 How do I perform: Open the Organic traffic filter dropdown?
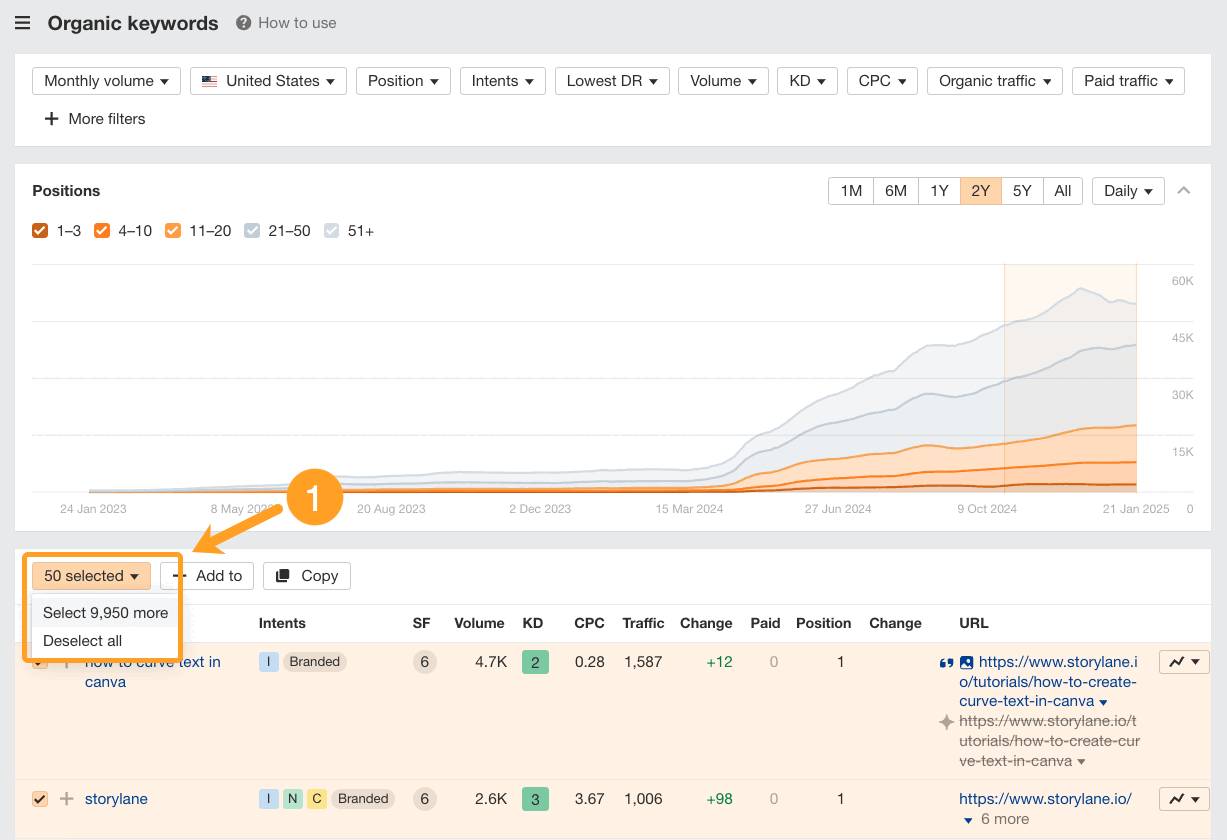click(994, 81)
